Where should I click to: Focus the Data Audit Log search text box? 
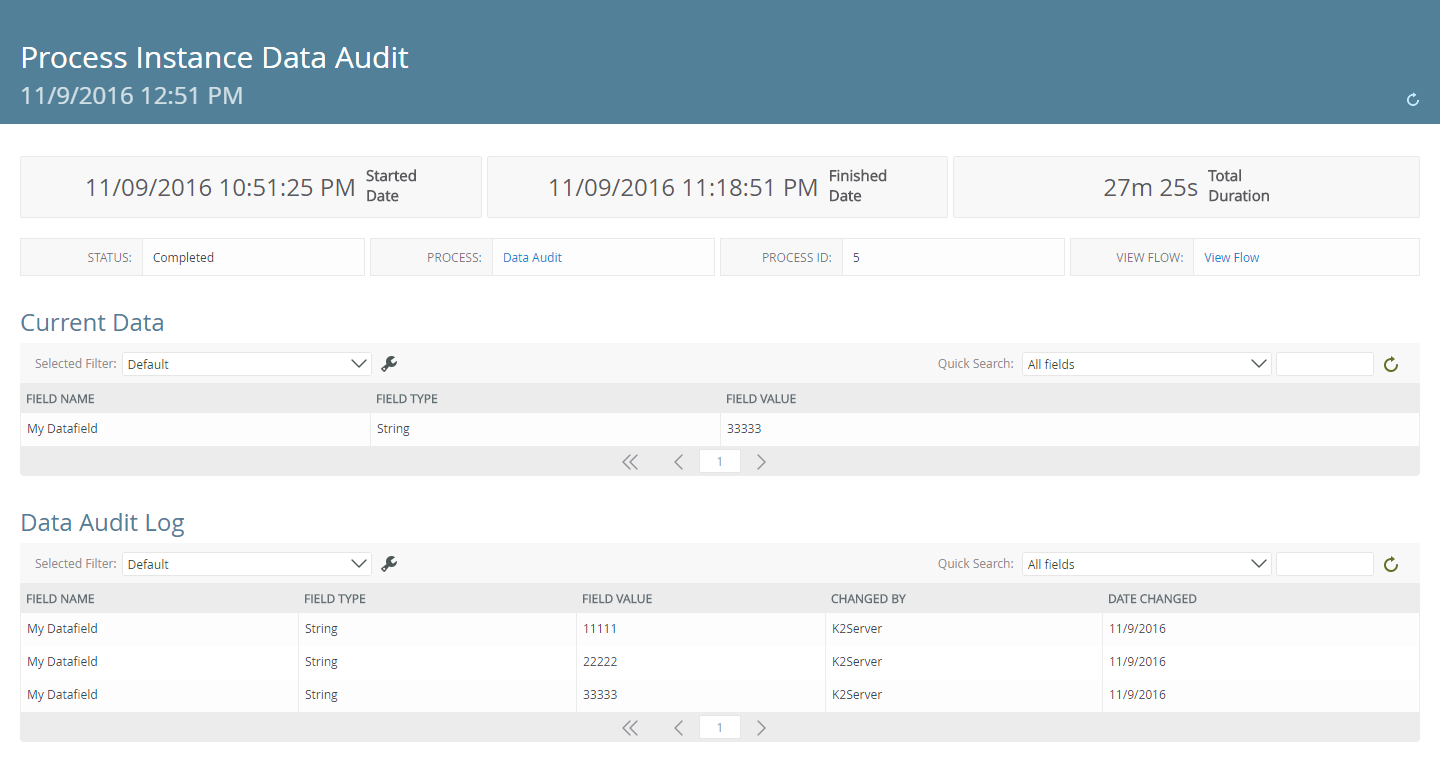point(1324,564)
